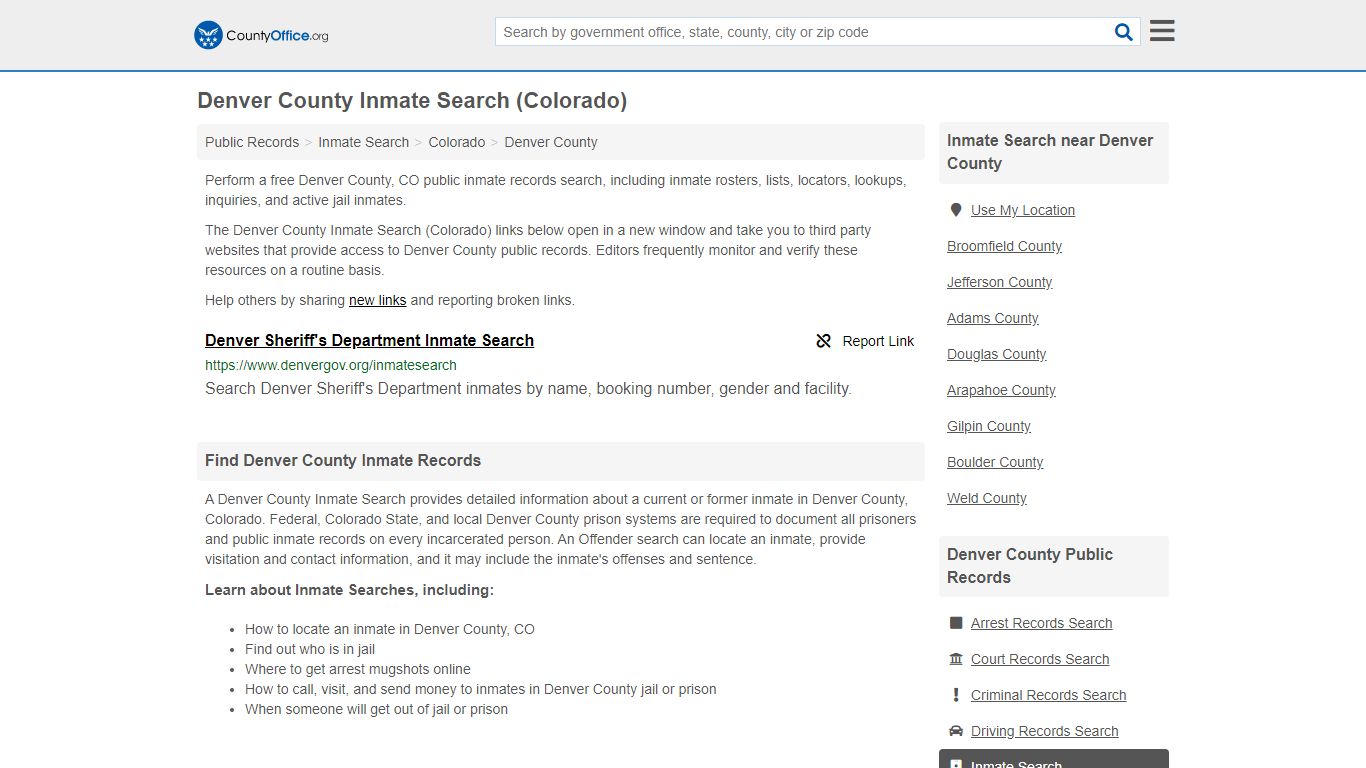Click the Court Records courthouse icon
Viewport: 1366px width, 768px height.
pyautogui.click(x=956, y=659)
